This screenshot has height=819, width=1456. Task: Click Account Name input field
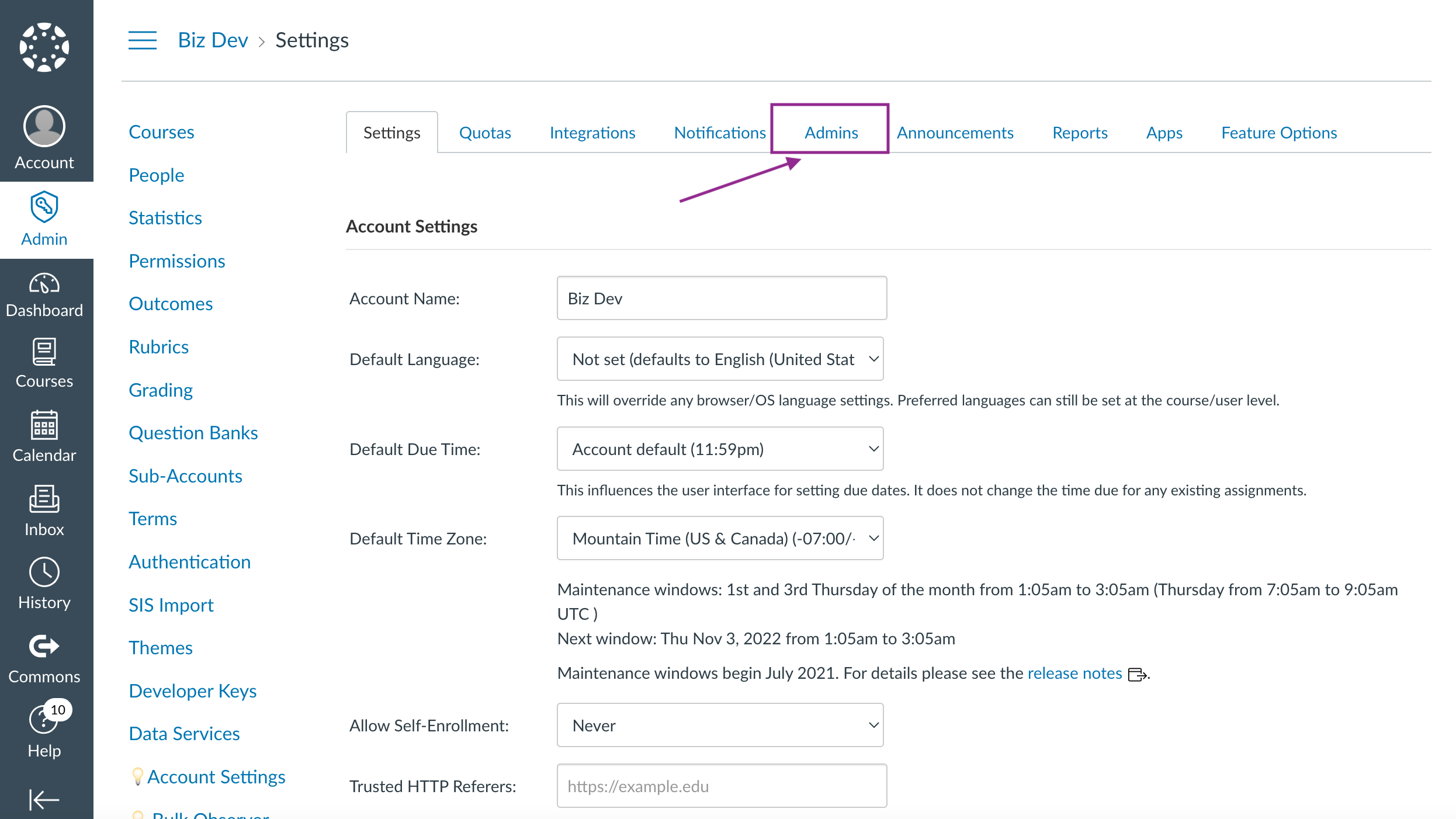[720, 297]
